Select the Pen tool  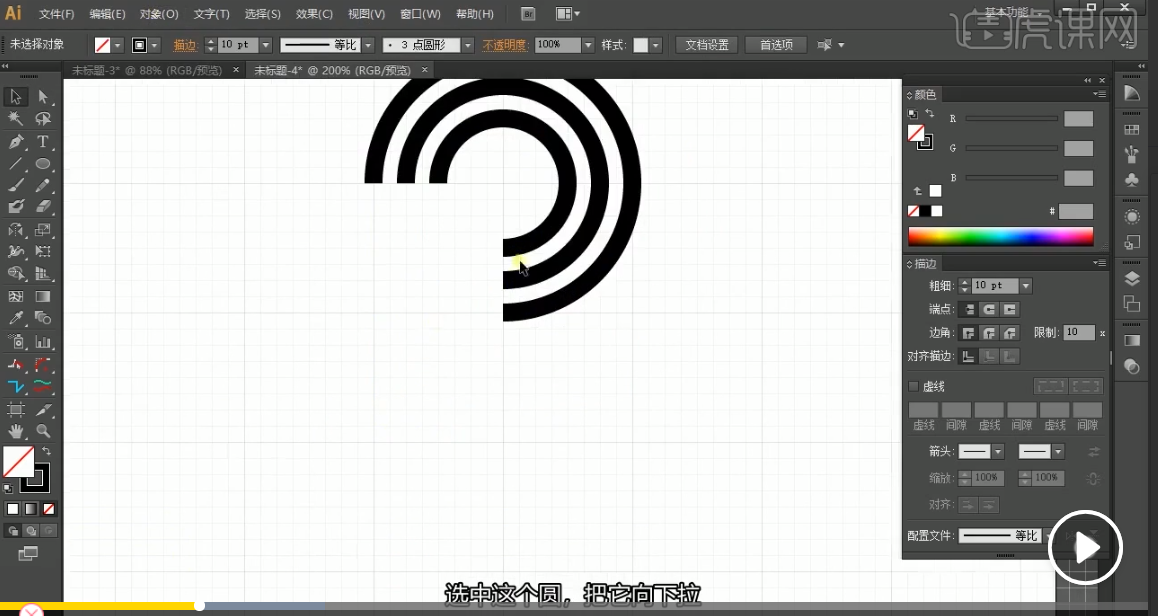pos(16,142)
